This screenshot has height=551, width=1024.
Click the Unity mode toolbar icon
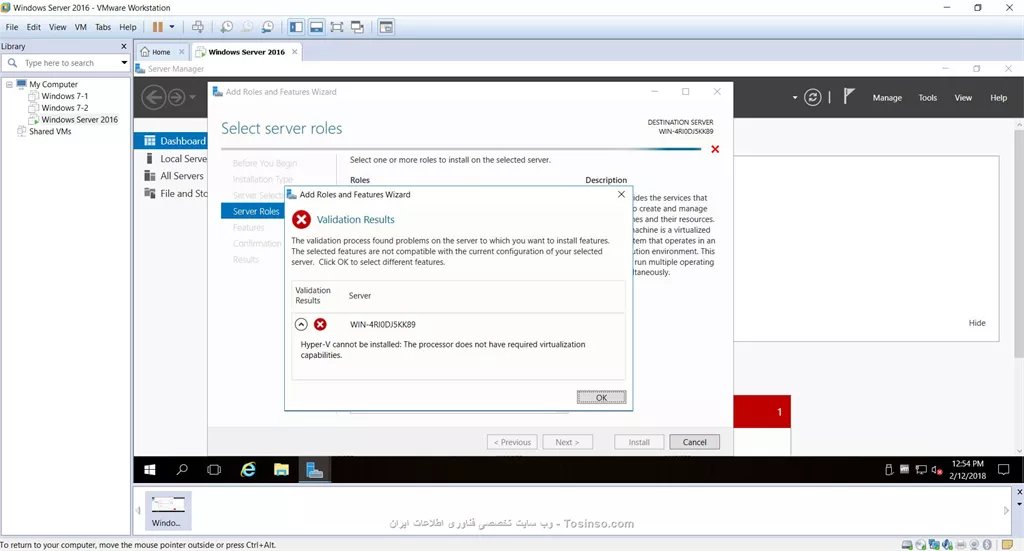[x=357, y=27]
